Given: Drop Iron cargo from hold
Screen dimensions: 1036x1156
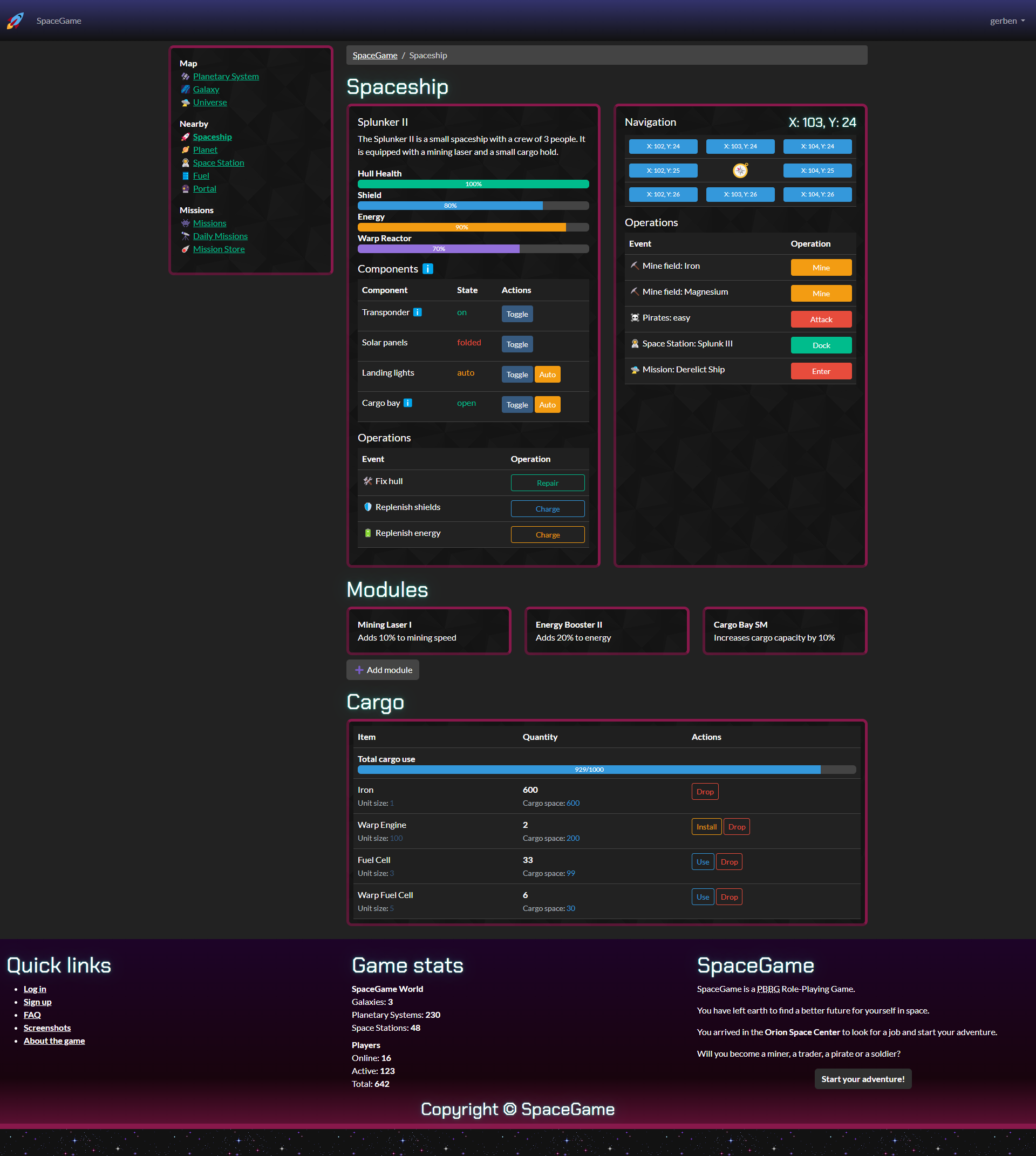Looking at the screenshot, I should click(x=703, y=791).
